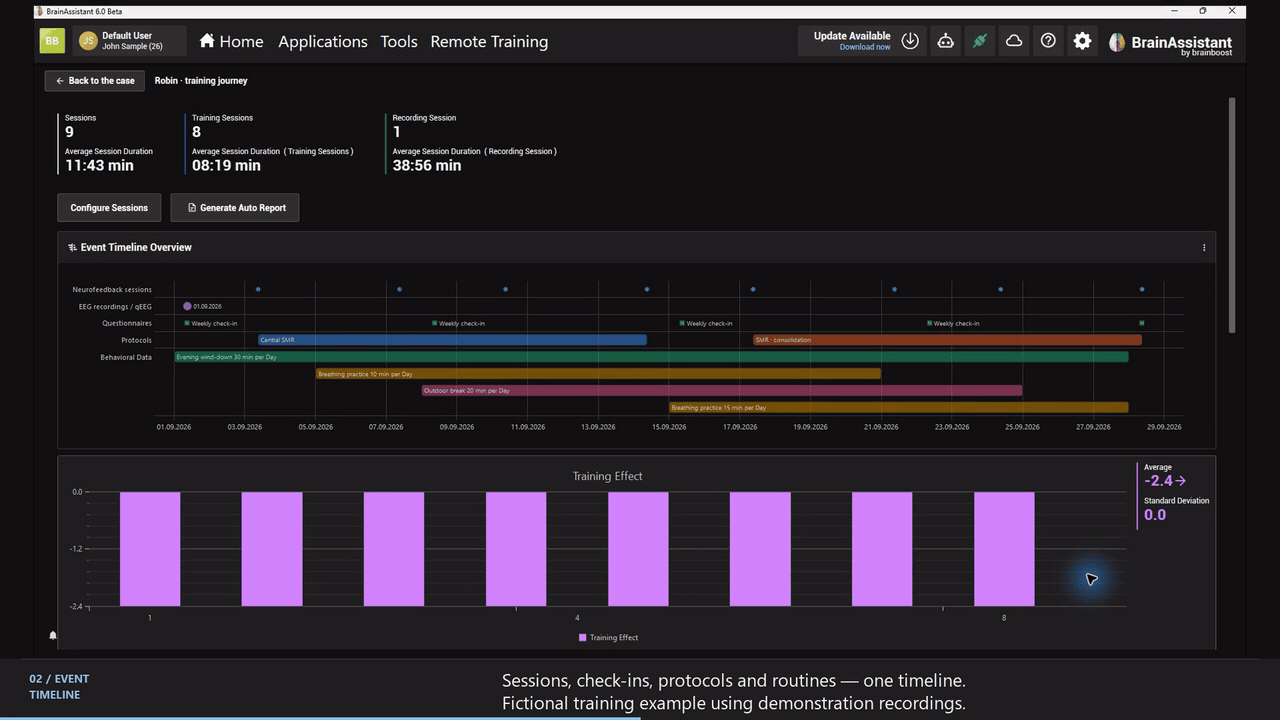Click the Average -2.4 value
Screen dimensions: 1280x720
click(x=1159, y=481)
